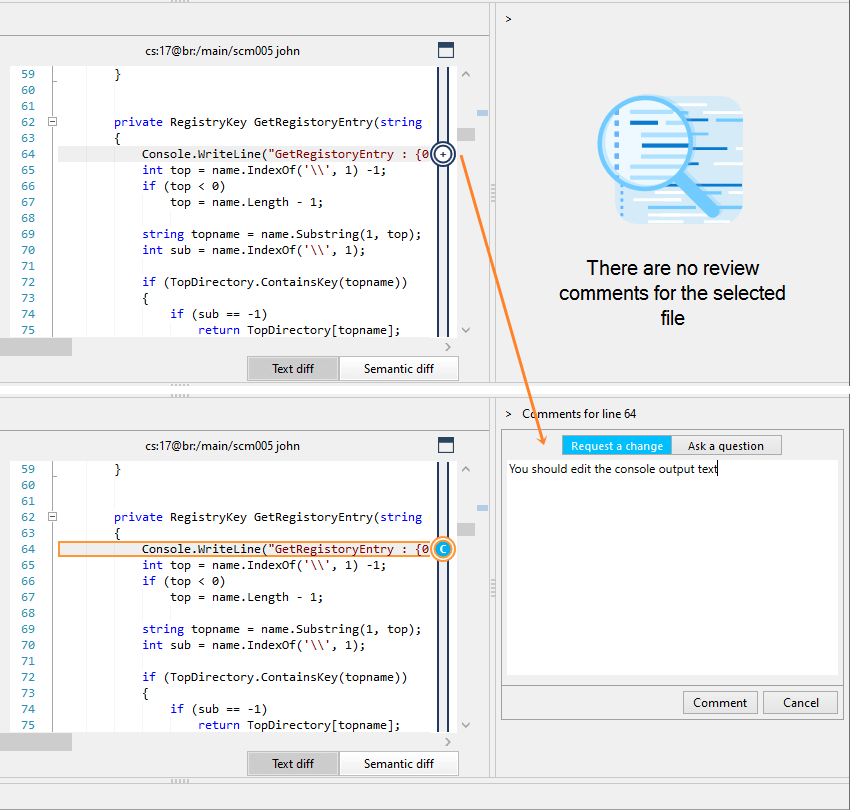This screenshot has height=810, width=850.
Task: Select Semantic diff tab in upper pane
Action: tap(398, 369)
